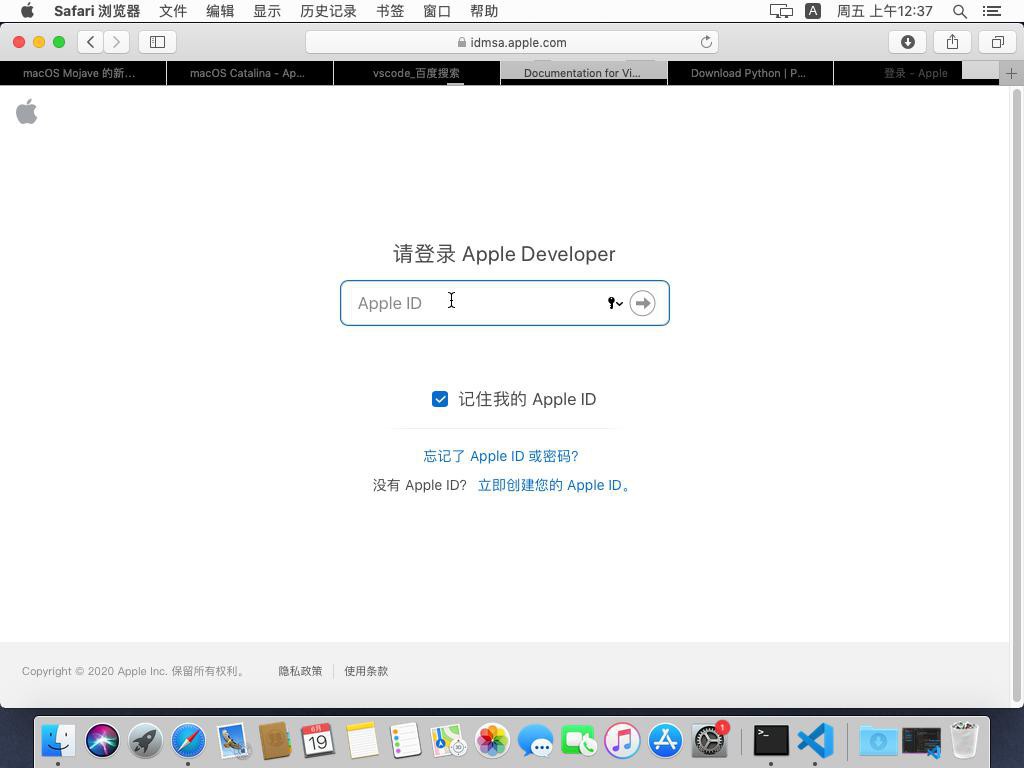1024x768 pixels.
Task: Open Contacts book in Dock
Action: [275, 741]
